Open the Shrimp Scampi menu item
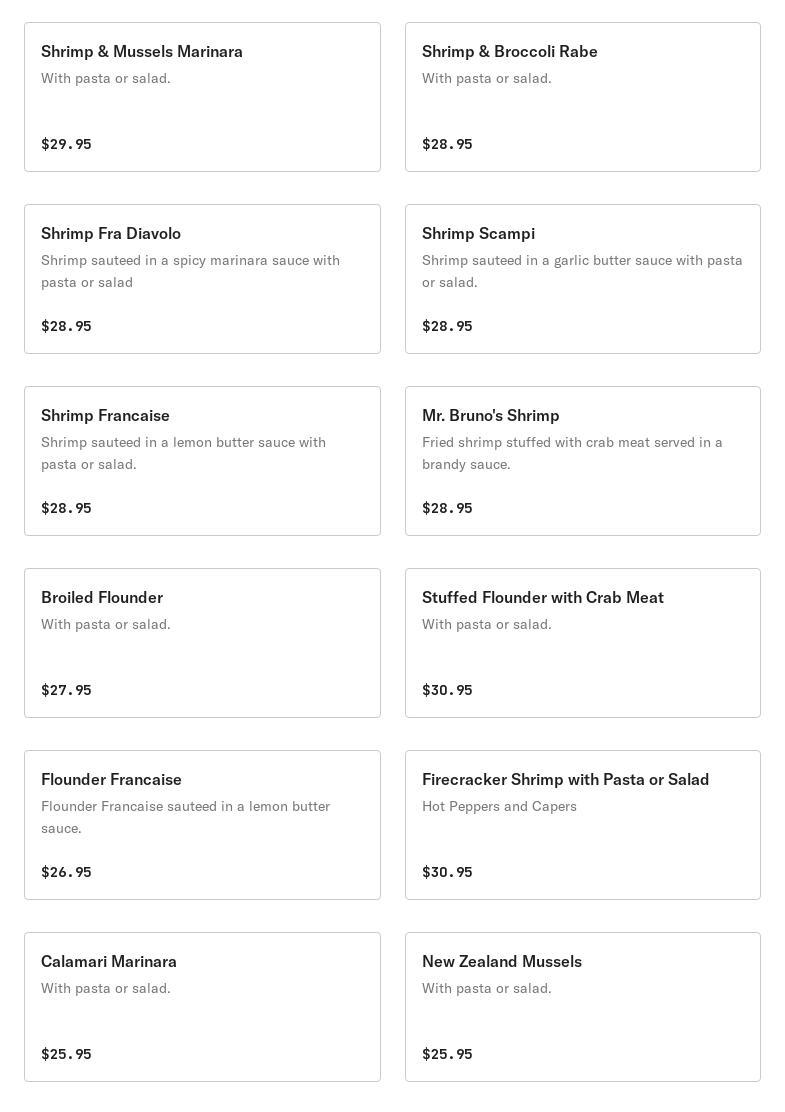785x1112 pixels. coord(582,279)
